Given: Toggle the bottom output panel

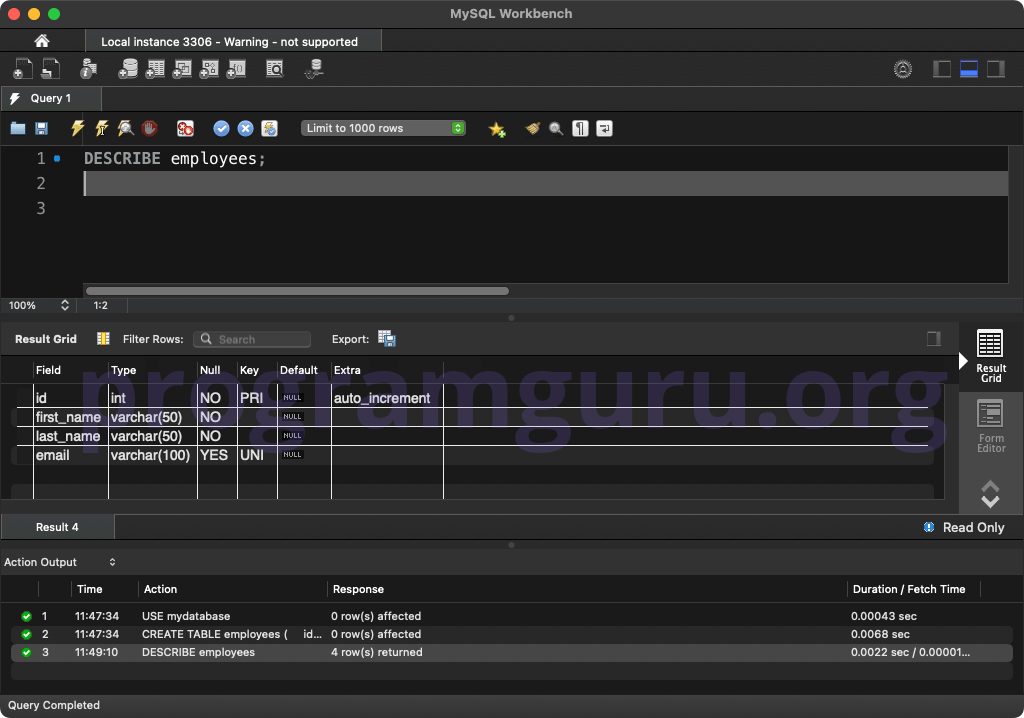Looking at the screenshot, I should click(x=968, y=69).
